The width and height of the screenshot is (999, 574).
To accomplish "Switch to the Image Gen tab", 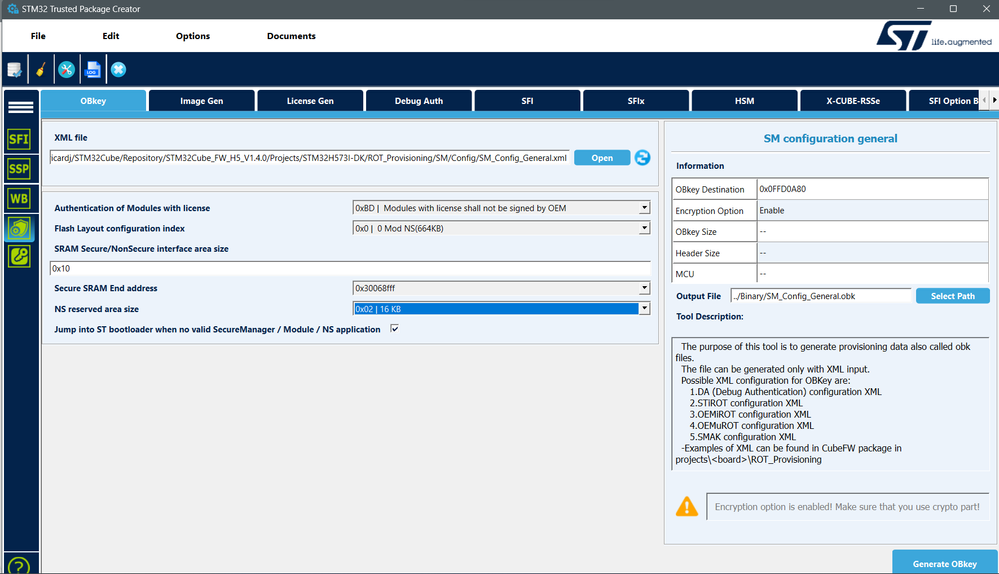I will pyautogui.click(x=201, y=101).
